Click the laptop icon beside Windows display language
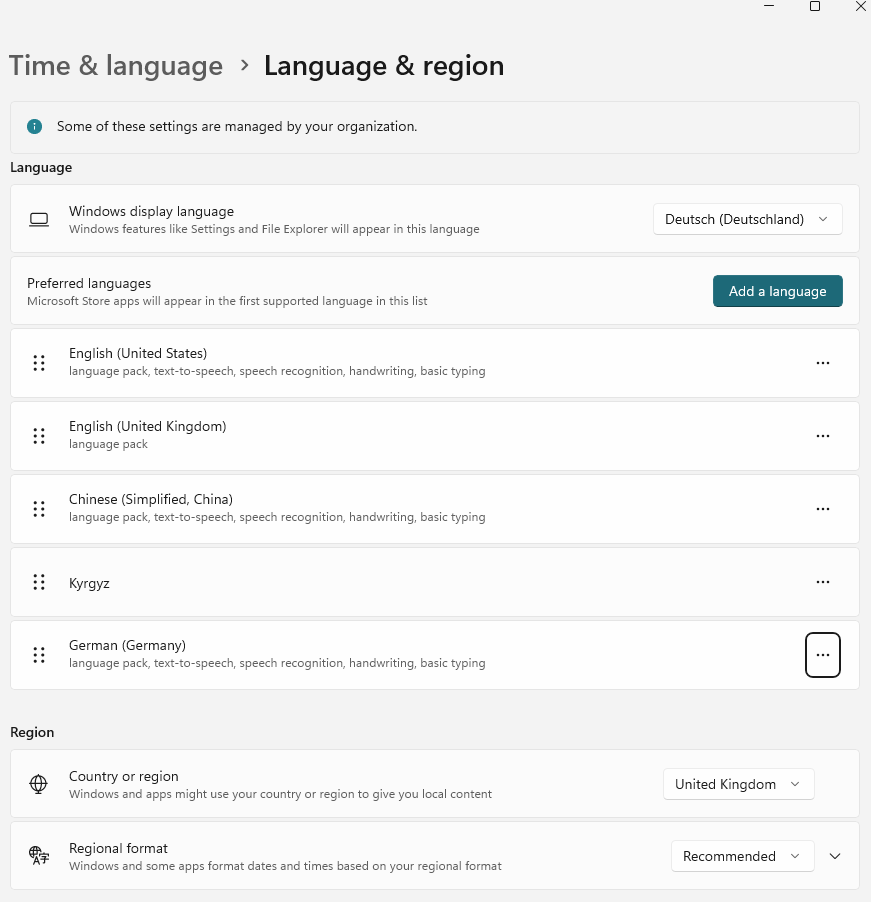Image resolution: width=871 pixels, height=902 pixels. [39, 219]
